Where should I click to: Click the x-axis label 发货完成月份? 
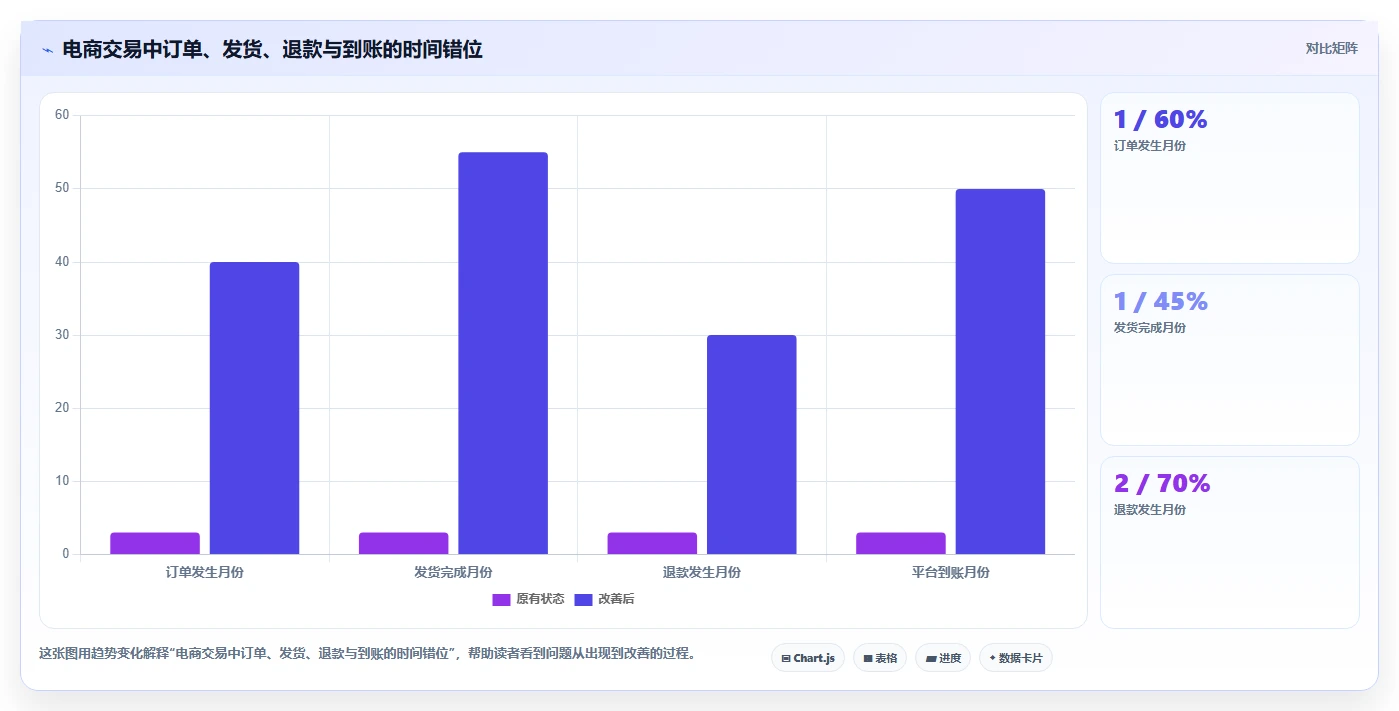453,573
